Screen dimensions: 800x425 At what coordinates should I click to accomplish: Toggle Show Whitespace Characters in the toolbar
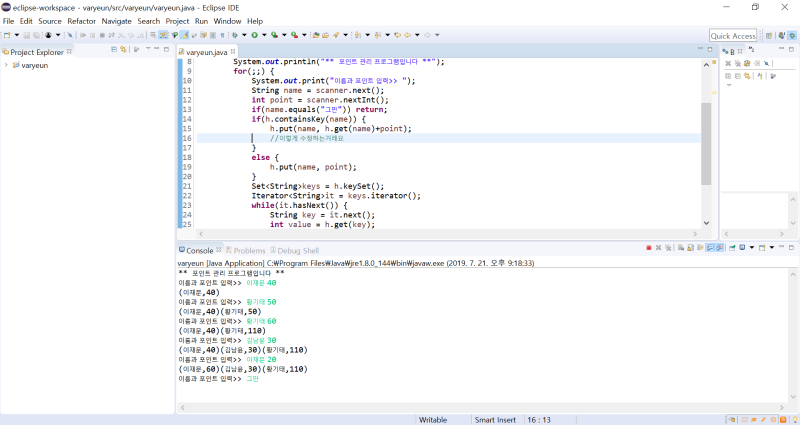[222, 35]
